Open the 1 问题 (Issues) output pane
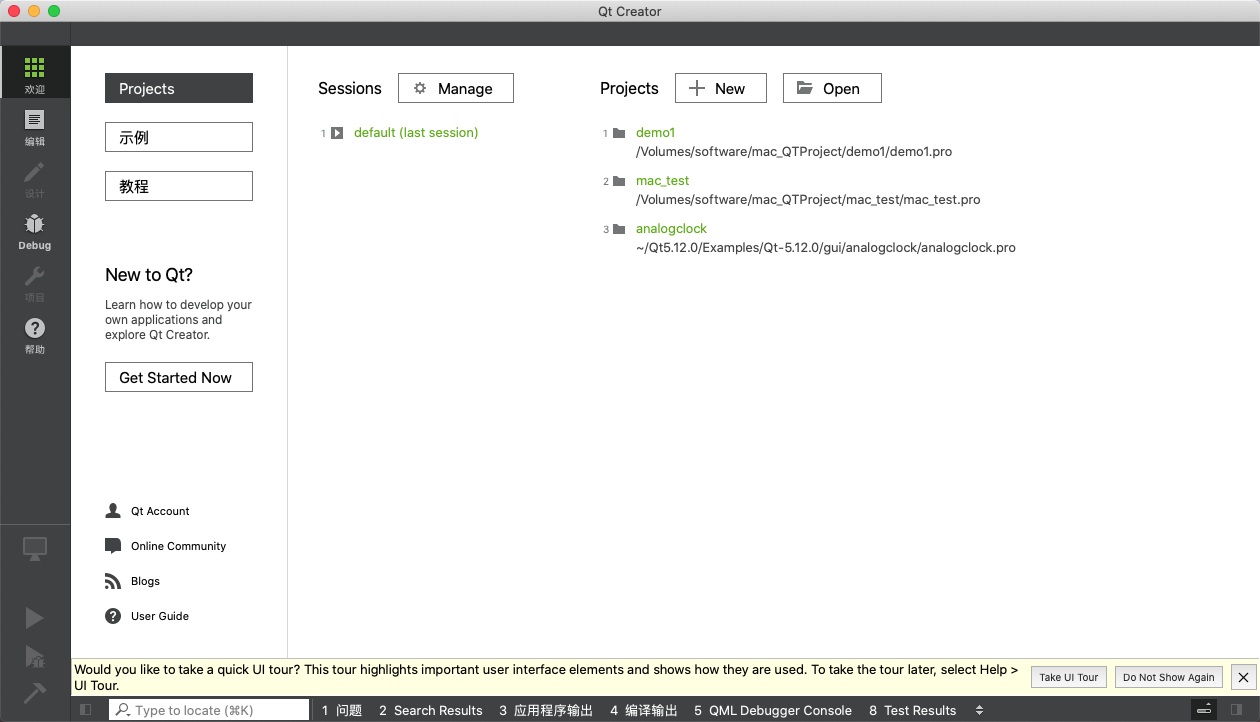 pyautogui.click(x=342, y=710)
